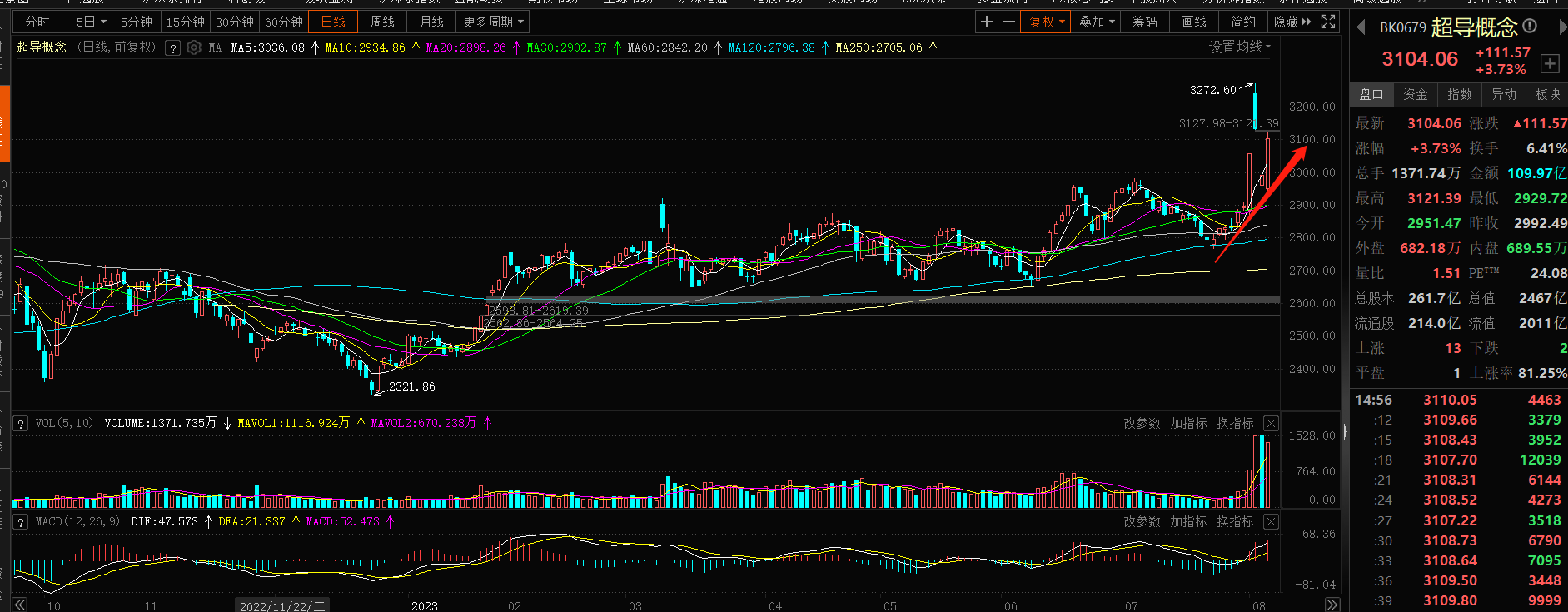Jump to chart start with double left arrow
The image size is (1568, 612).
click(20, 605)
